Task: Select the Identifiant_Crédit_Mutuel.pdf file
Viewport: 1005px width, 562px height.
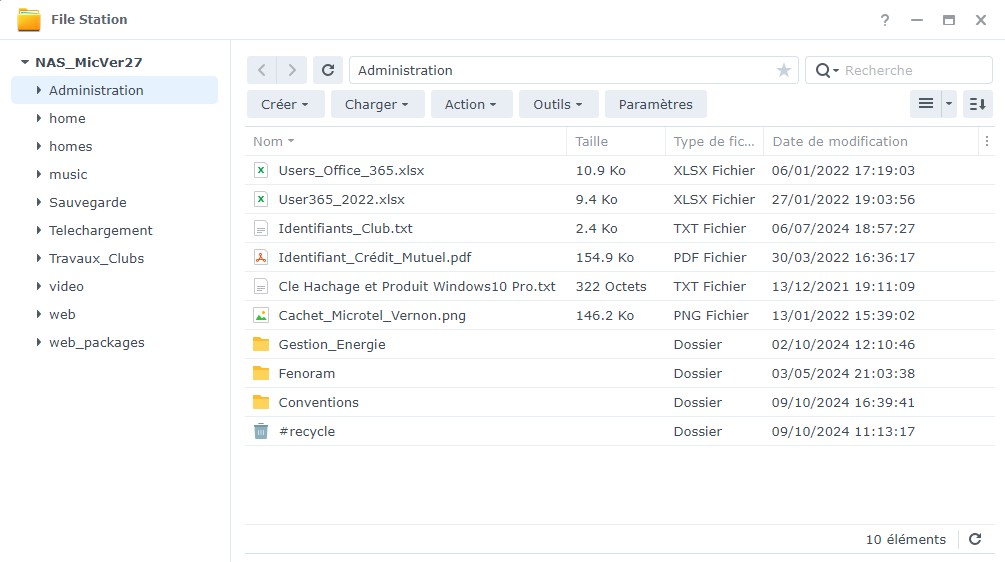Action: coord(374,257)
